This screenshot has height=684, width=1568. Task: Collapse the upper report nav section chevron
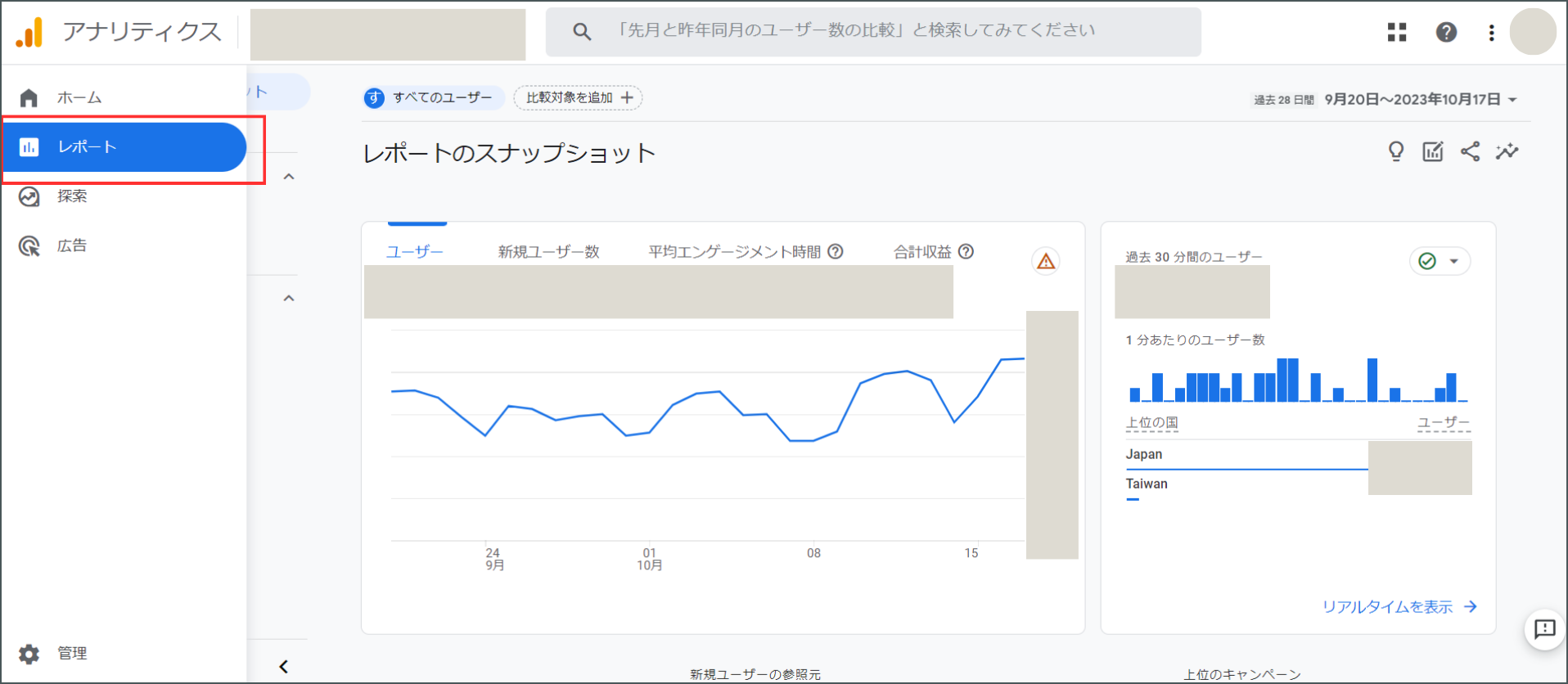tap(289, 177)
